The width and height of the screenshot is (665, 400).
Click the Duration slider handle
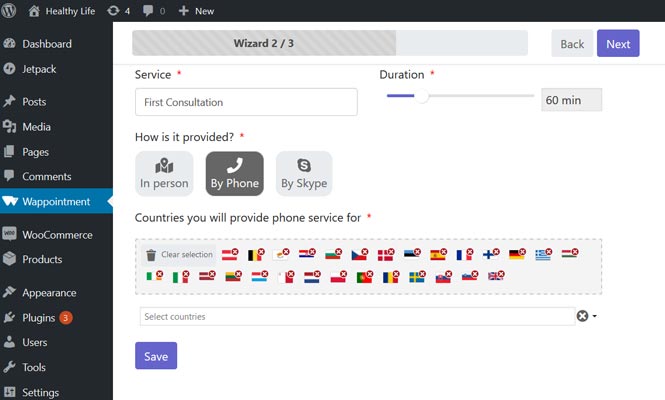coord(421,96)
